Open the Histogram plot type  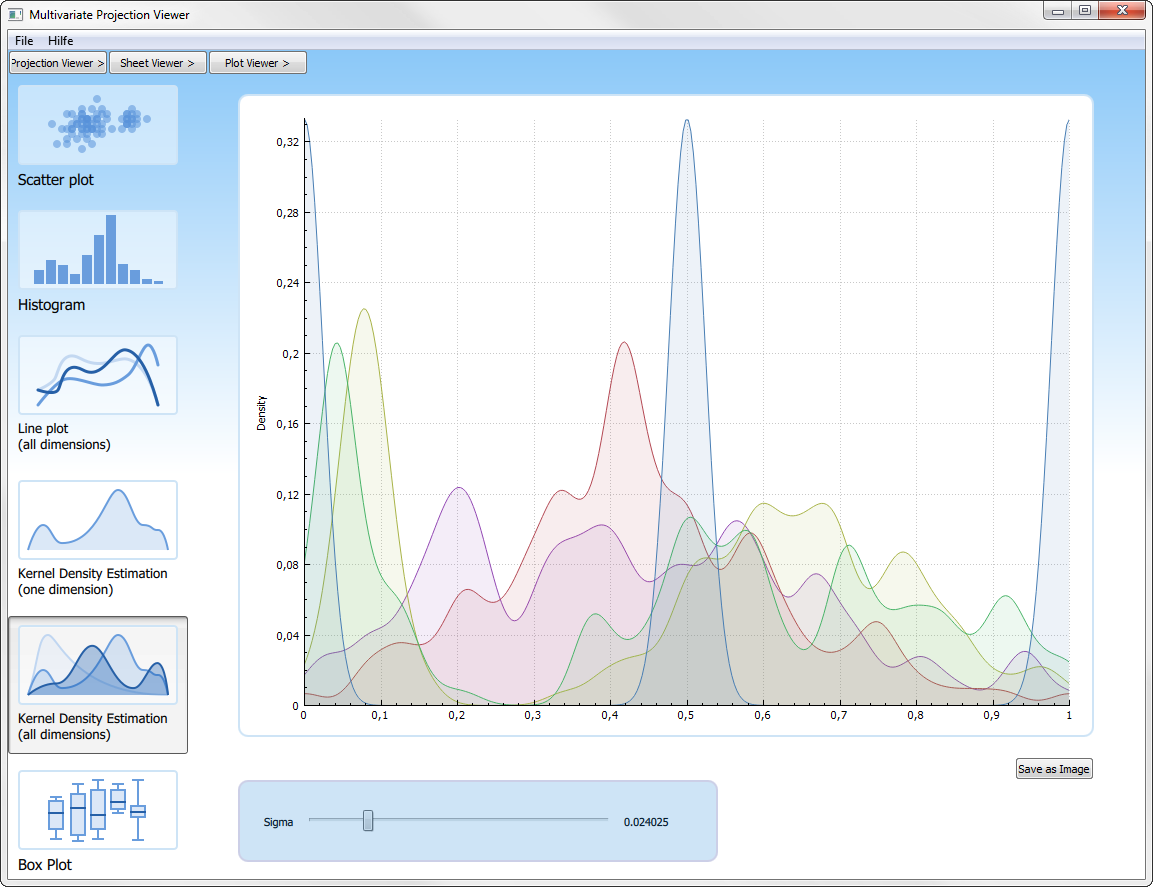(98, 250)
